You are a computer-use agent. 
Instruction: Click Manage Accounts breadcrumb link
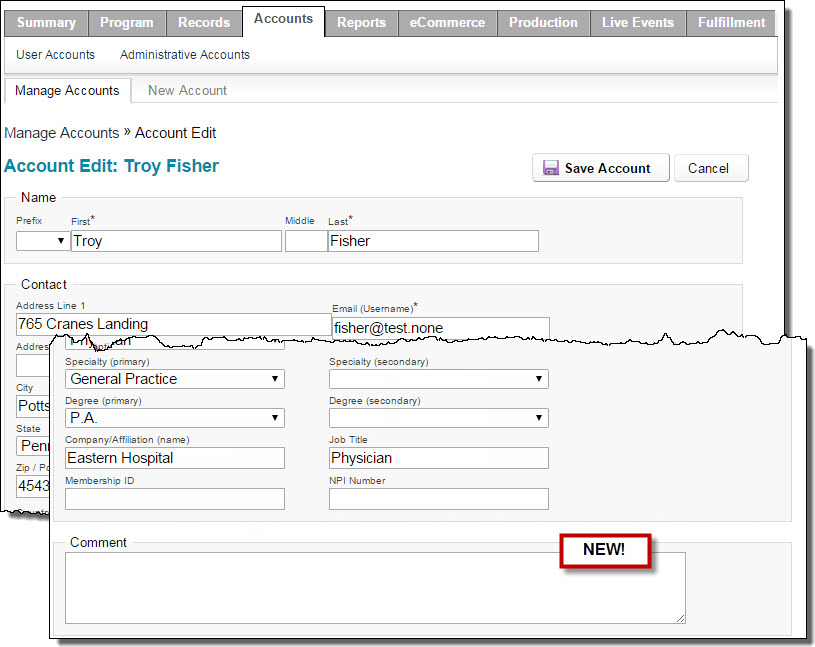[62, 133]
